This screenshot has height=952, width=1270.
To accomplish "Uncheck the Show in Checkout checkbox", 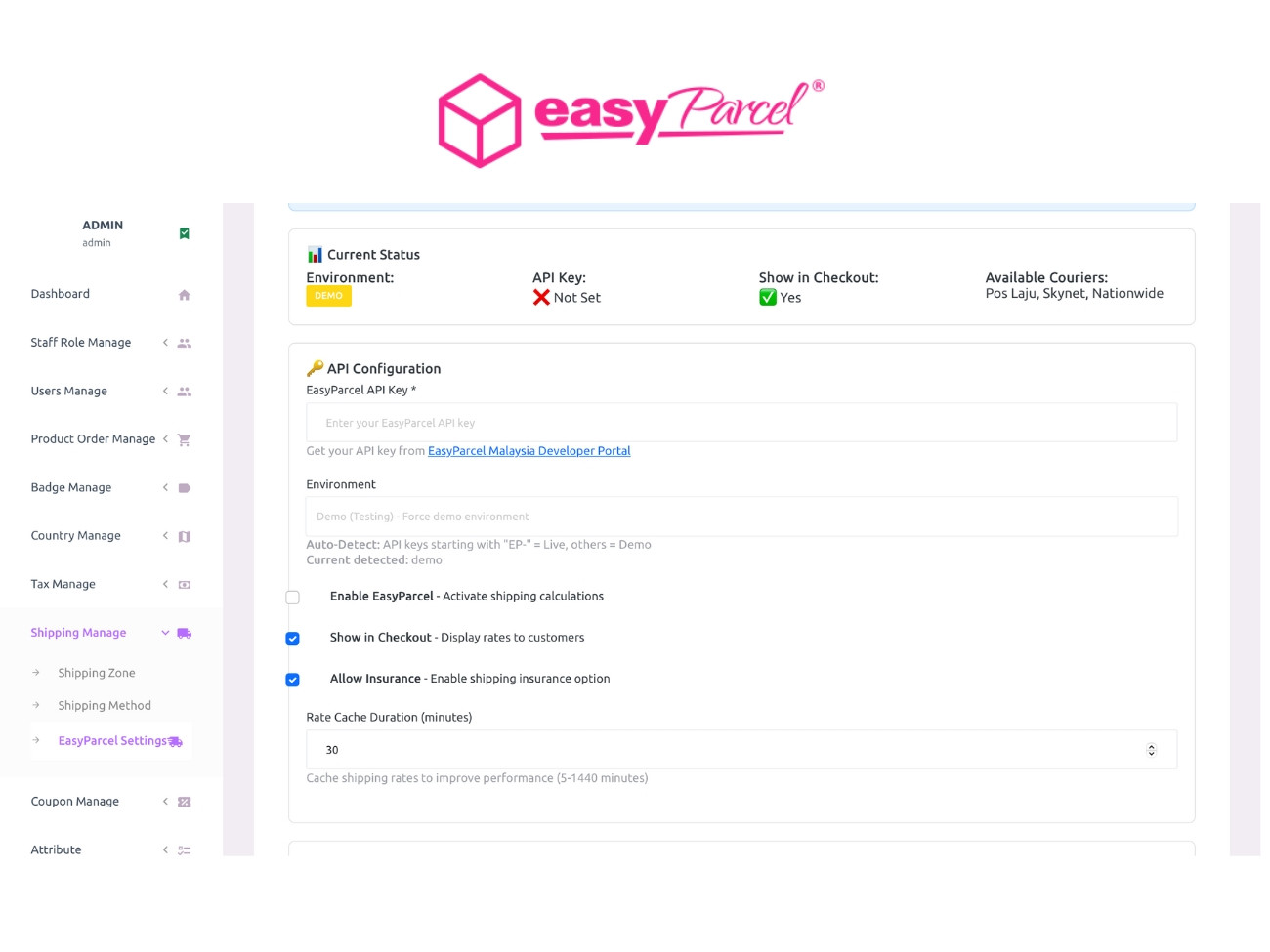I will 292,639.
